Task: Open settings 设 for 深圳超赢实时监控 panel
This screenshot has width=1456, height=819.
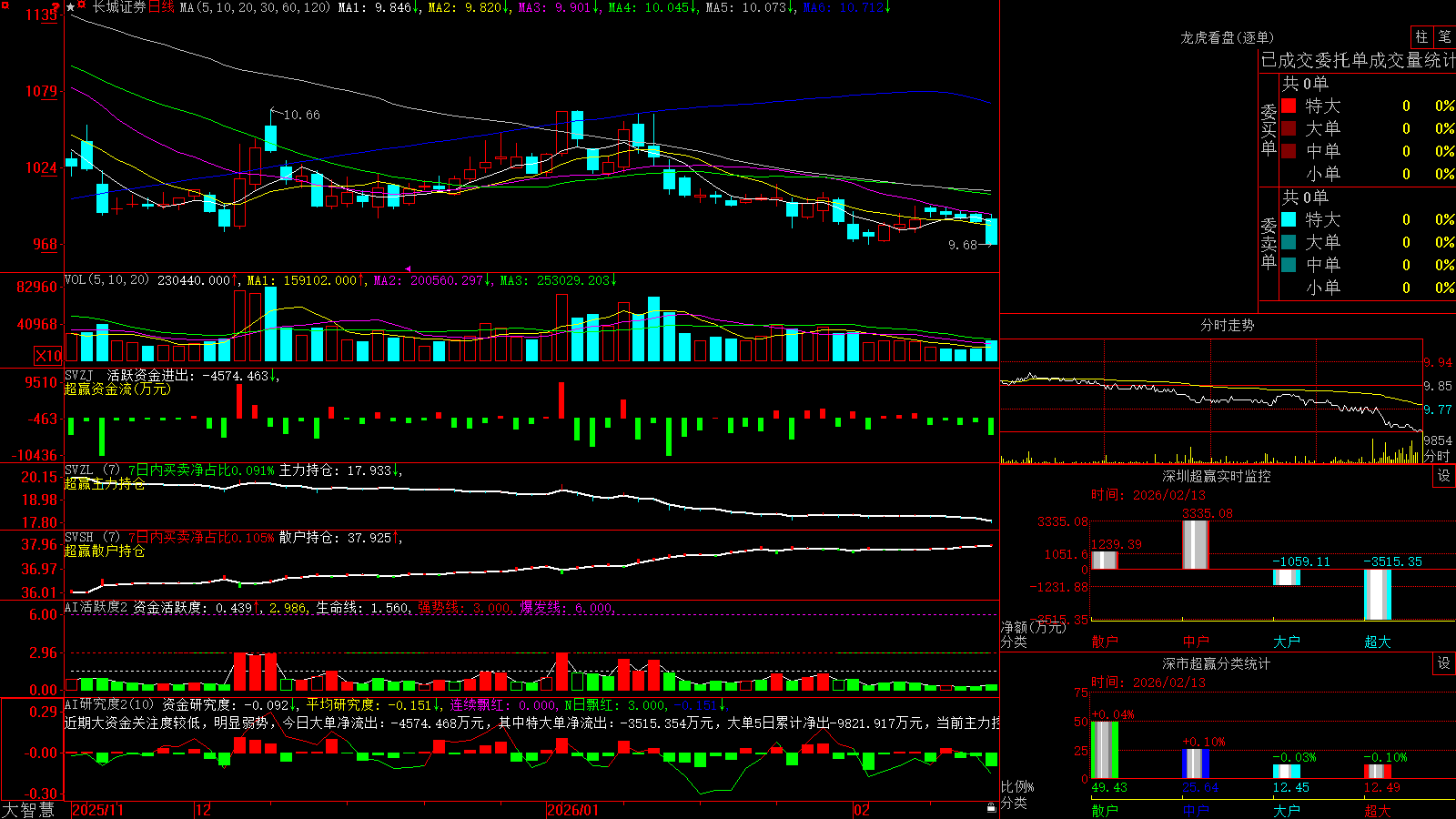Action: click(x=1444, y=476)
